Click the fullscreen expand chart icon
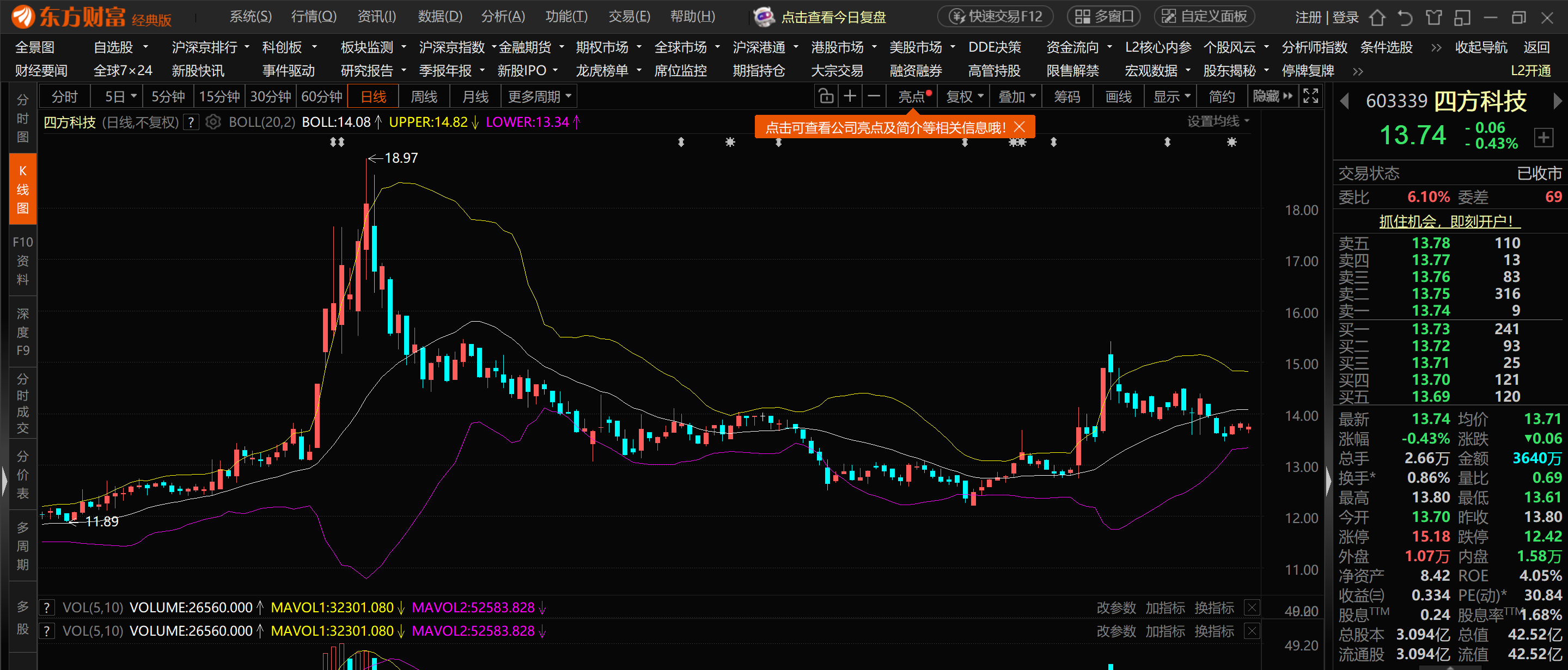Image resolution: width=1568 pixels, height=670 pixels. pos(1310,96)
